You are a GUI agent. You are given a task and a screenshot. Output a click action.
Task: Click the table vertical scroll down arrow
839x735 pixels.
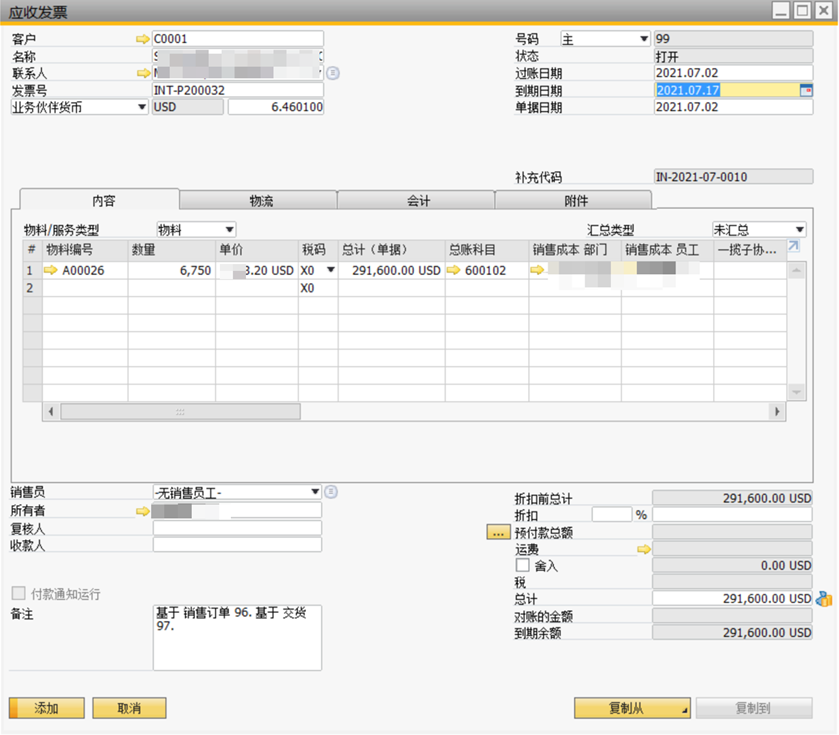tap(797, 392)
